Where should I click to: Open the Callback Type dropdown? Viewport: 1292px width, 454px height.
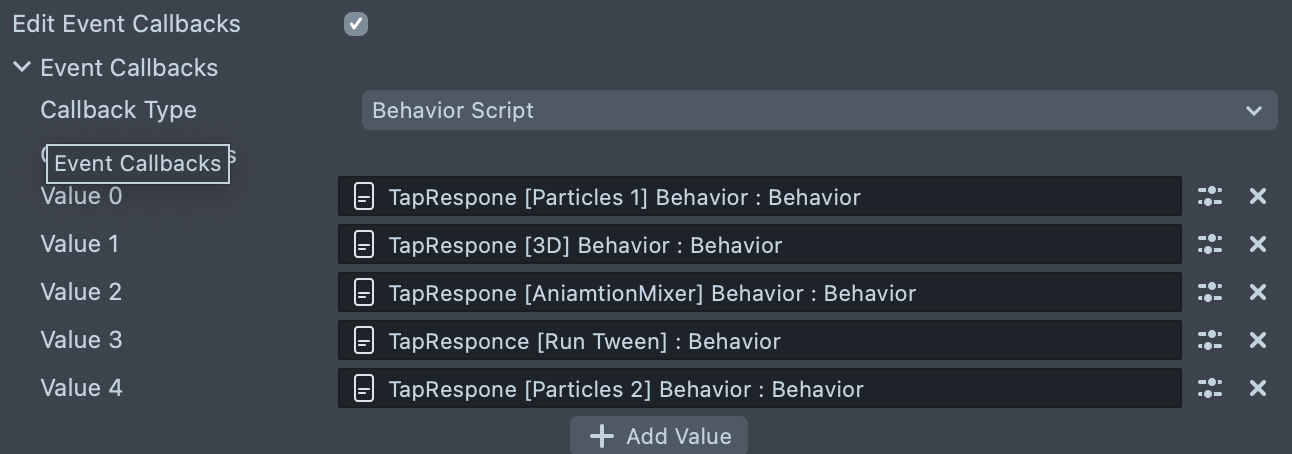[x=818, y=110]
